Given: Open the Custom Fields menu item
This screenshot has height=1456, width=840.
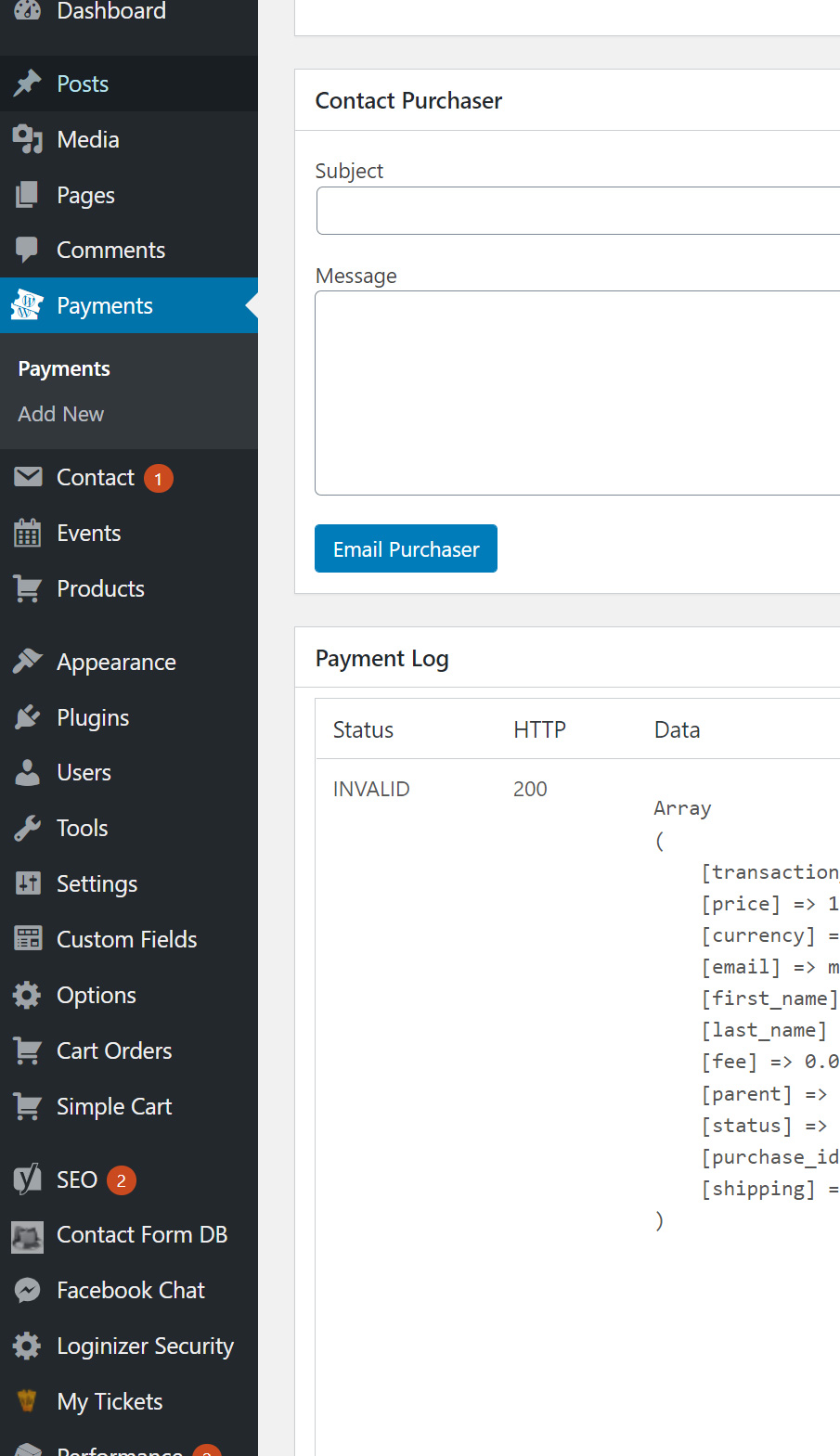Looking at the screenshot, I should (x=129, y=939).
